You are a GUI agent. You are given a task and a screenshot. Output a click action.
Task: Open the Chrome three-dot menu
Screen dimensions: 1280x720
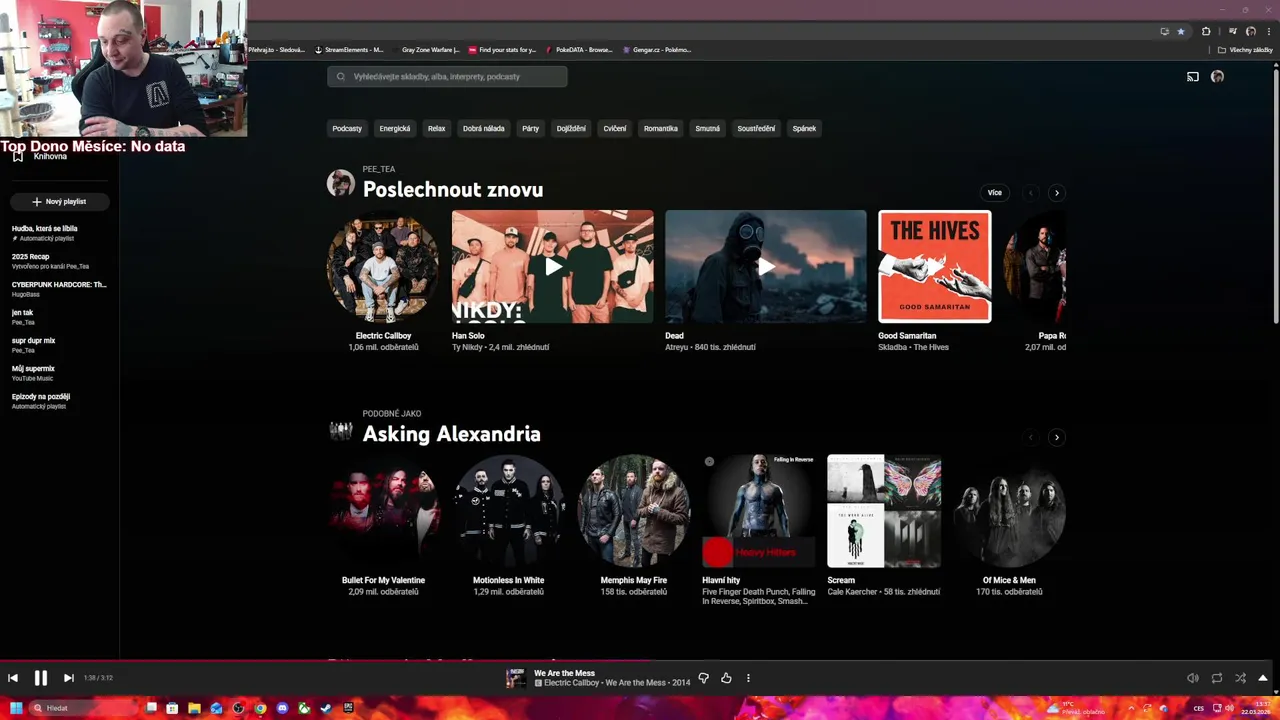[x=1268, y=31]
